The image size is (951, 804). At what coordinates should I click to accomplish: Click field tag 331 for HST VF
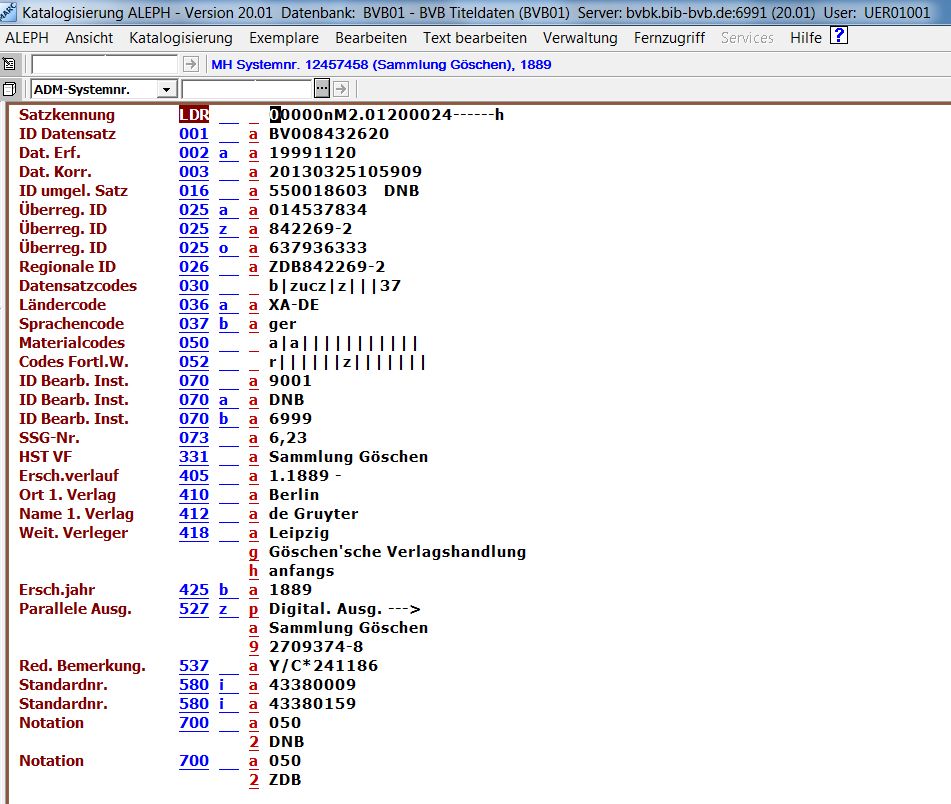click(x=194, y=457)
